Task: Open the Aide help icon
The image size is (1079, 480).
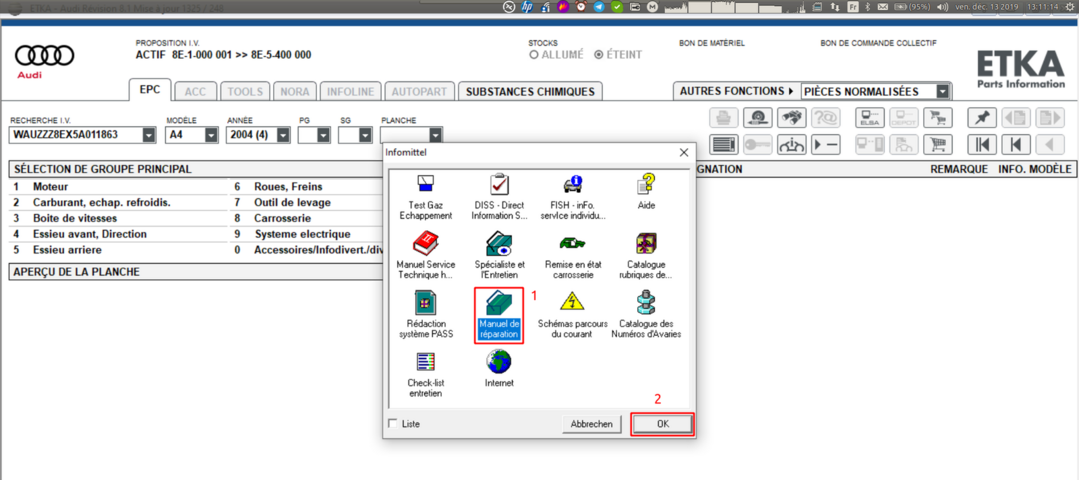Action: (646, 190)
